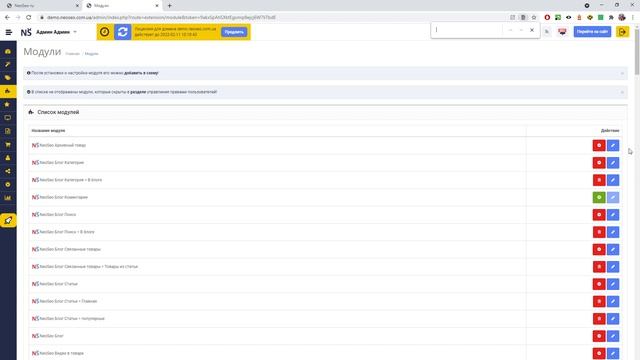
Task: Open the monitor design sidebar icon
Action: (x=8, y=118)
